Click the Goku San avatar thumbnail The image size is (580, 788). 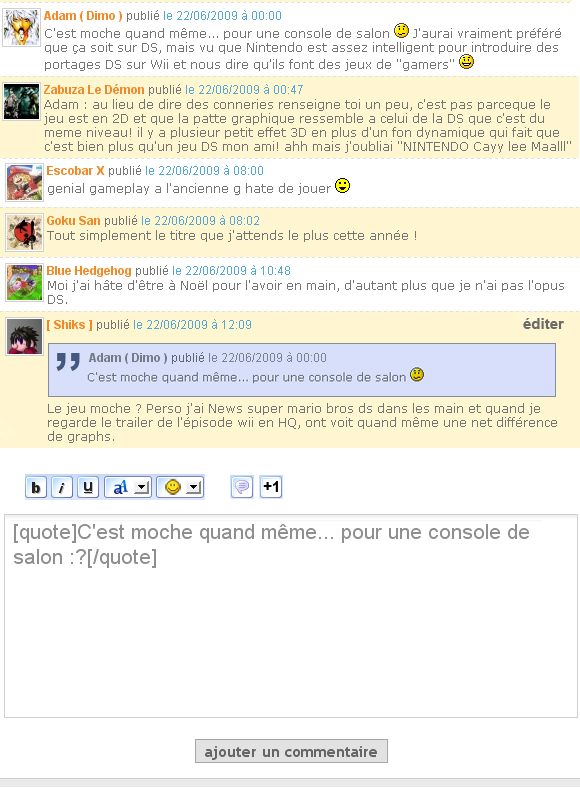pos(25,232)
